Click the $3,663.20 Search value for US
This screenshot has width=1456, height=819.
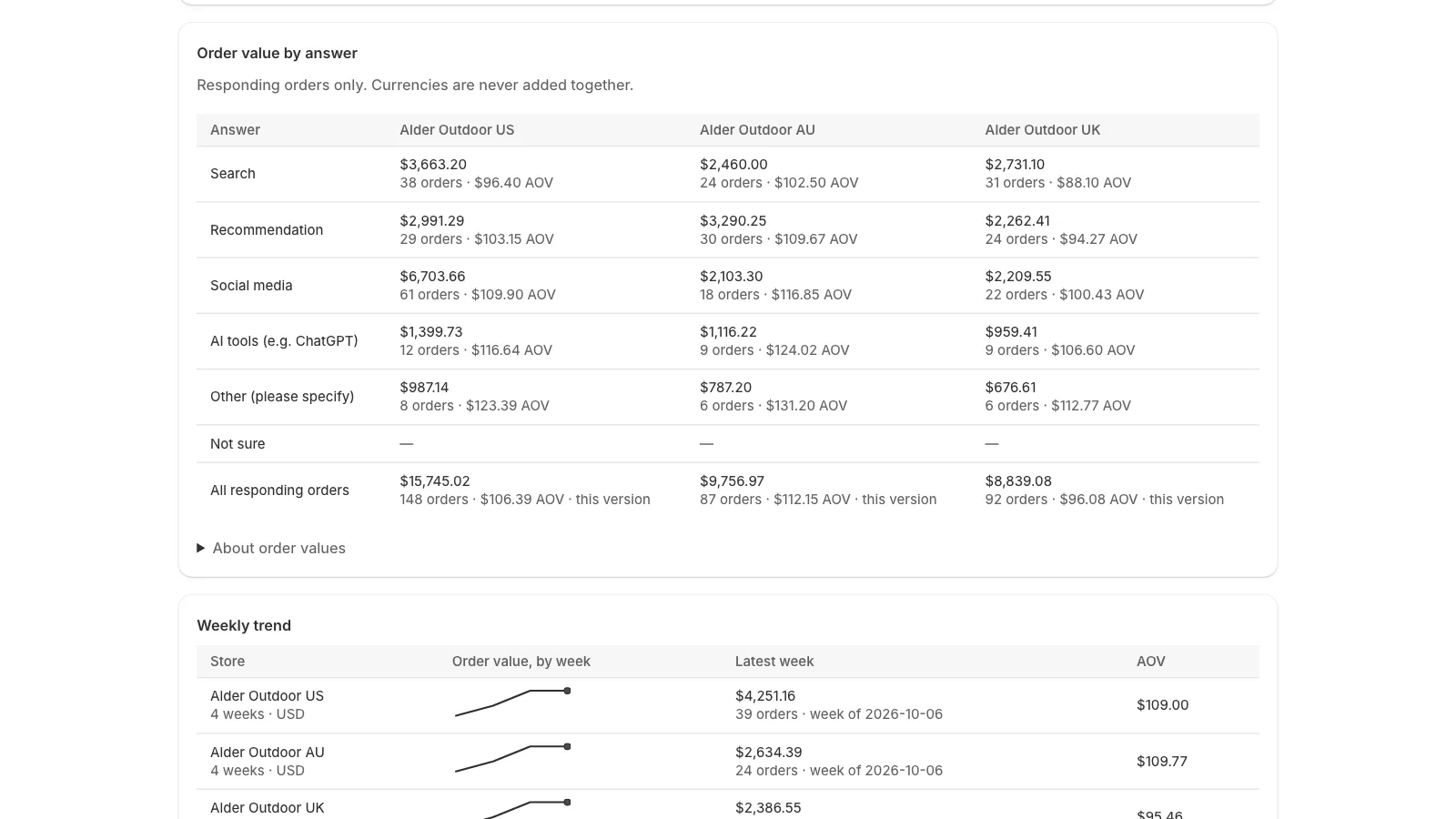click(x=433, y=165)
